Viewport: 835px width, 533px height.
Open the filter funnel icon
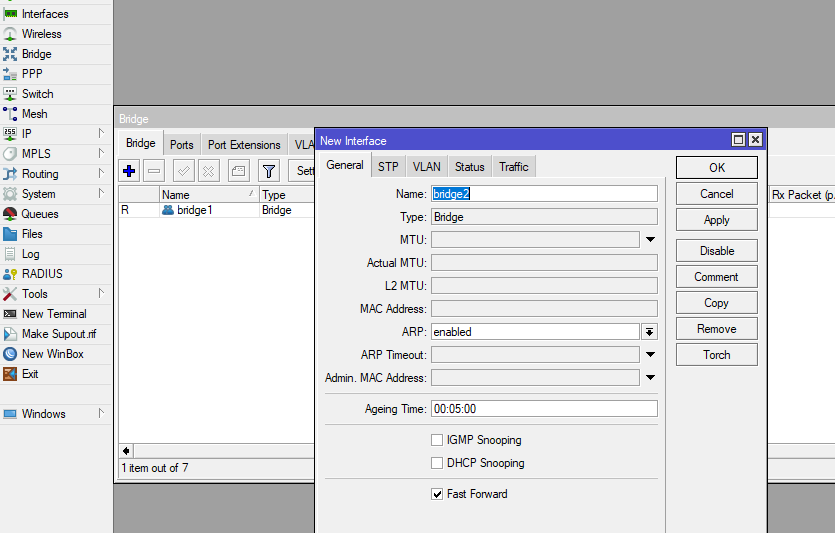coord(269,171)
